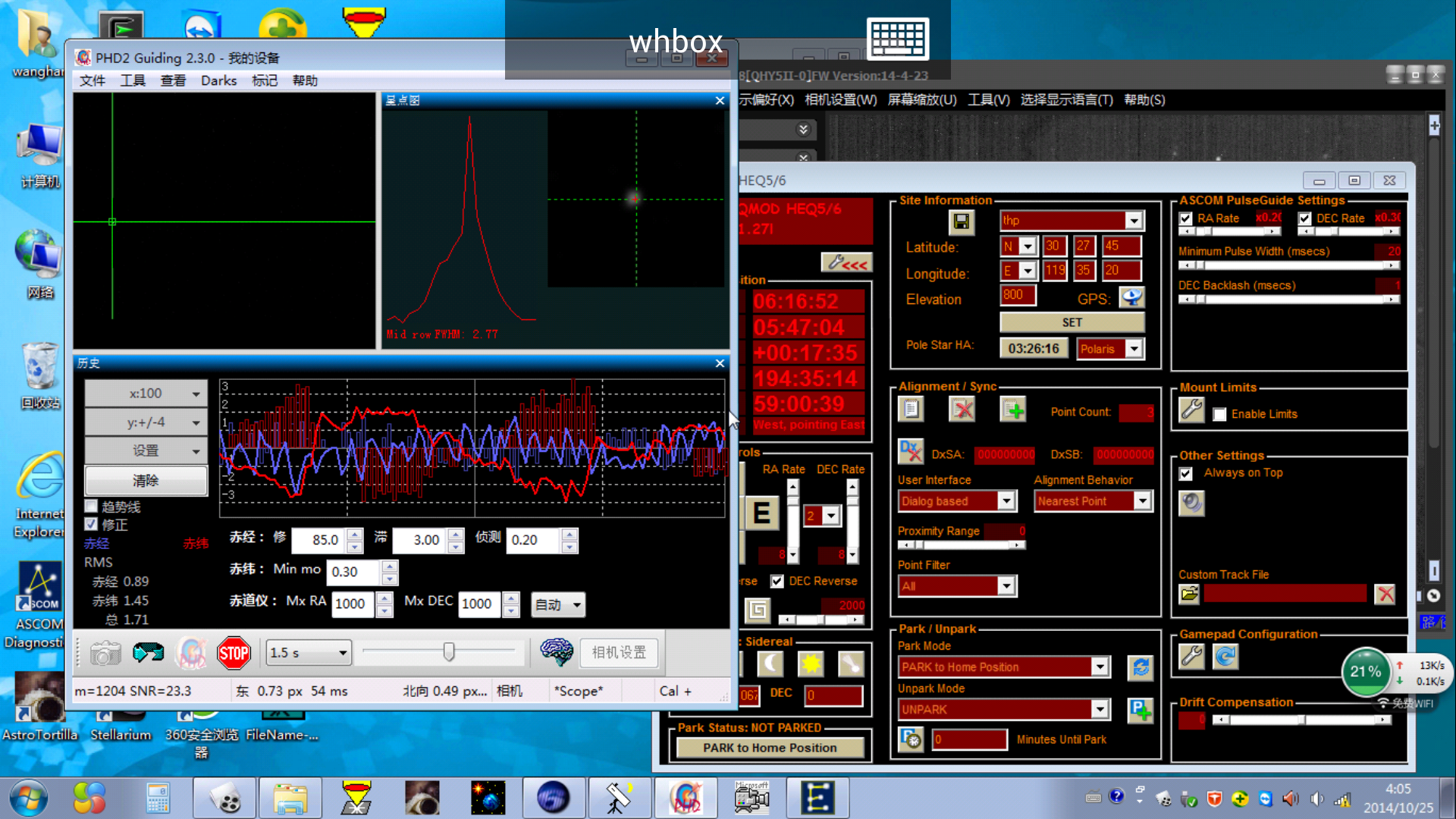Click the wrench collapse button in EQMOD
Viewport: 1456px width, 819px height.
click(847, 263)
